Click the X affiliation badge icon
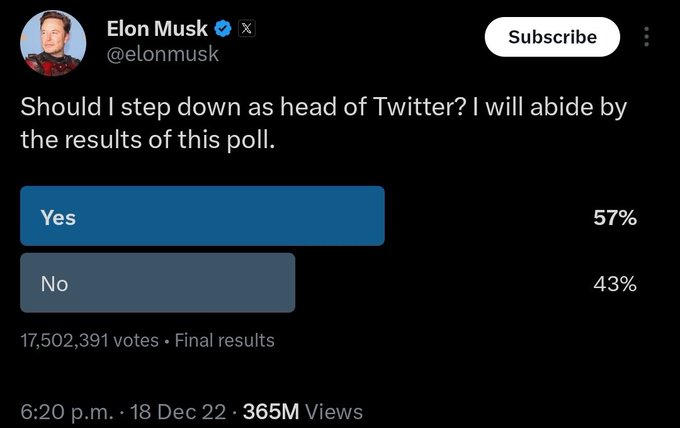 click(246, 29)
